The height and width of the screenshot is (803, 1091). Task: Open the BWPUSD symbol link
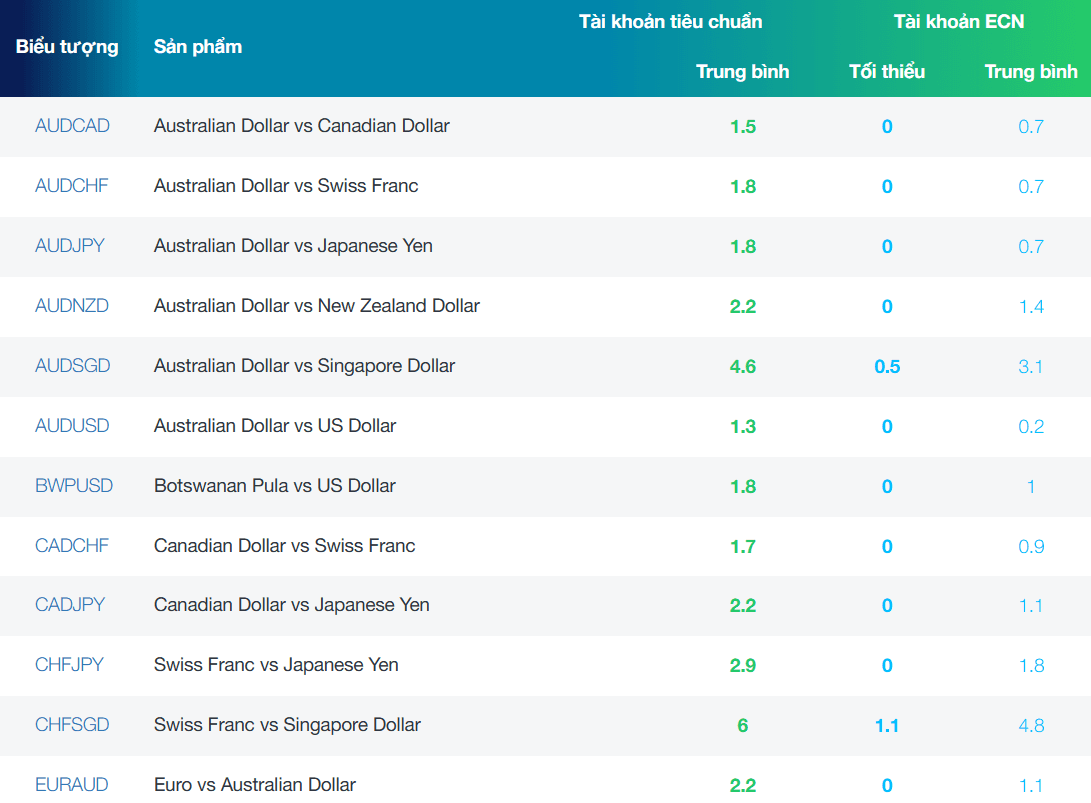tap(74, 485)
